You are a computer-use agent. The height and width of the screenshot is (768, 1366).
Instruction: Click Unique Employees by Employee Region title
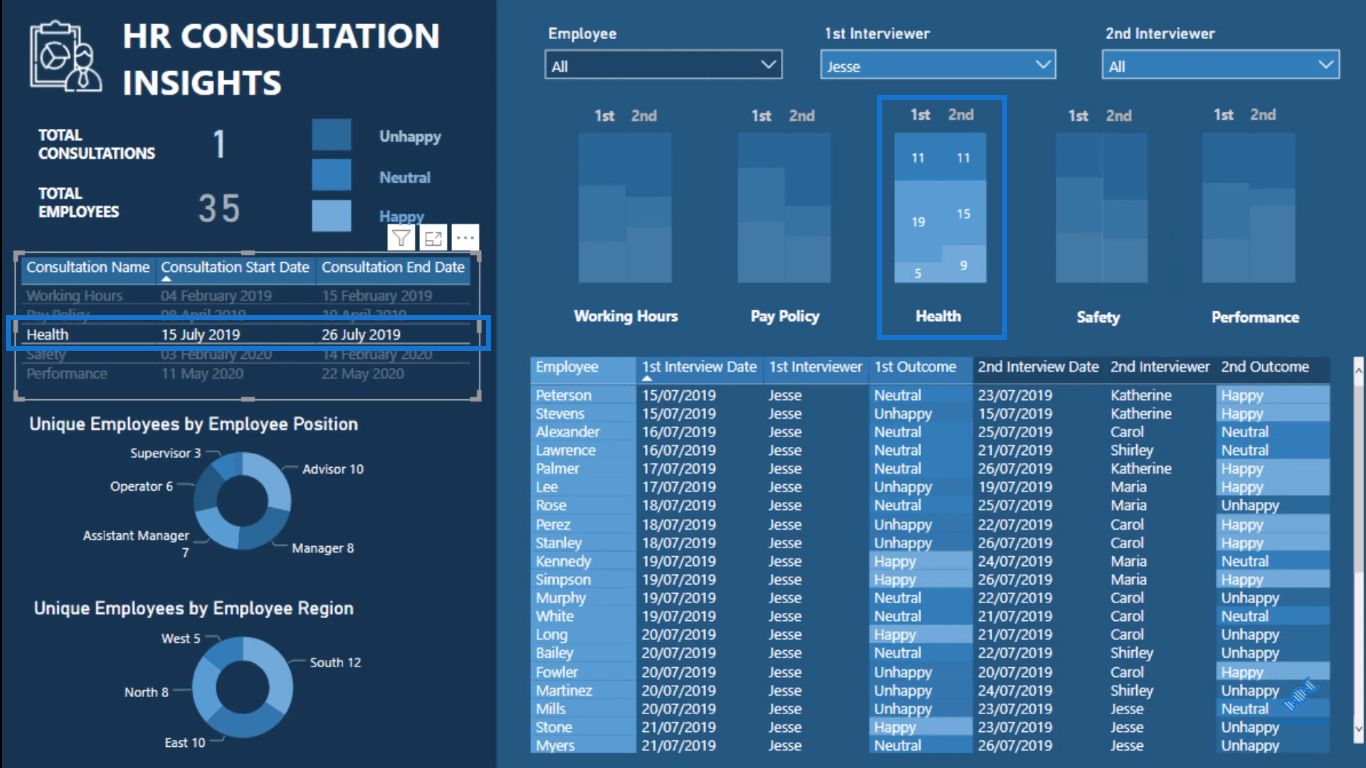194,608
